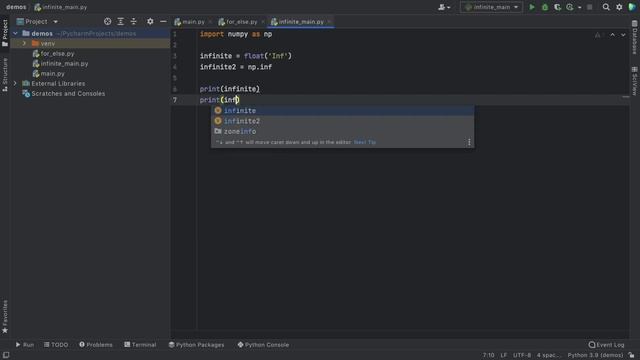Viewport: 640px width, 360px height.
Task: Select opened file locate icon in Project panel
Action: pos(107,22)
